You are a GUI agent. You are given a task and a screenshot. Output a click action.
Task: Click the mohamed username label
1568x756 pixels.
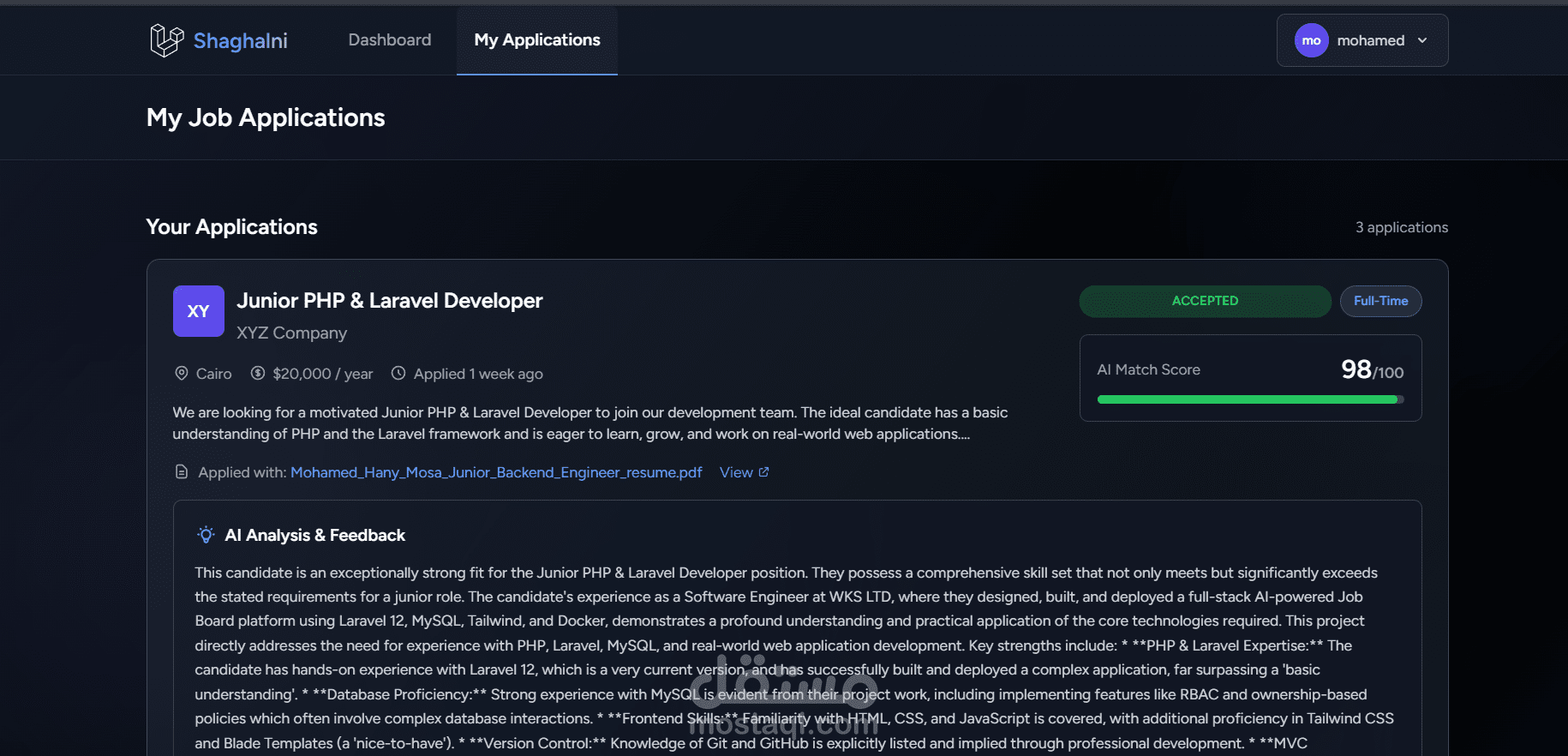[1370, 40]
